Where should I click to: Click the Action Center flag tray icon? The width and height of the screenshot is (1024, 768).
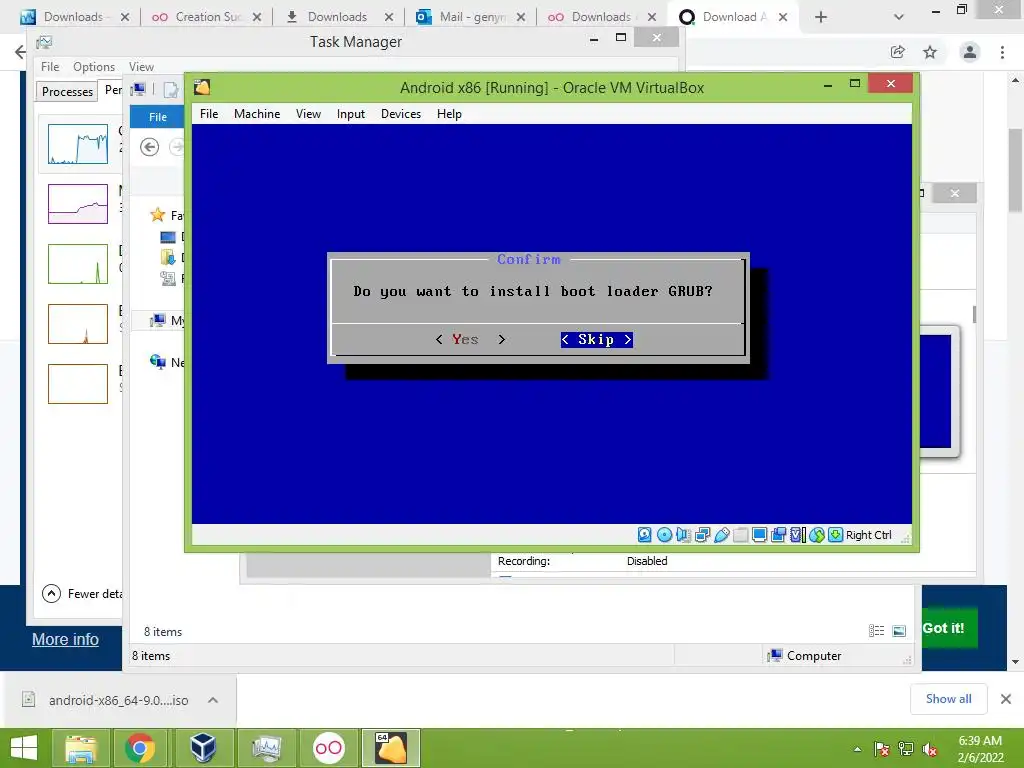click(882, 749)
